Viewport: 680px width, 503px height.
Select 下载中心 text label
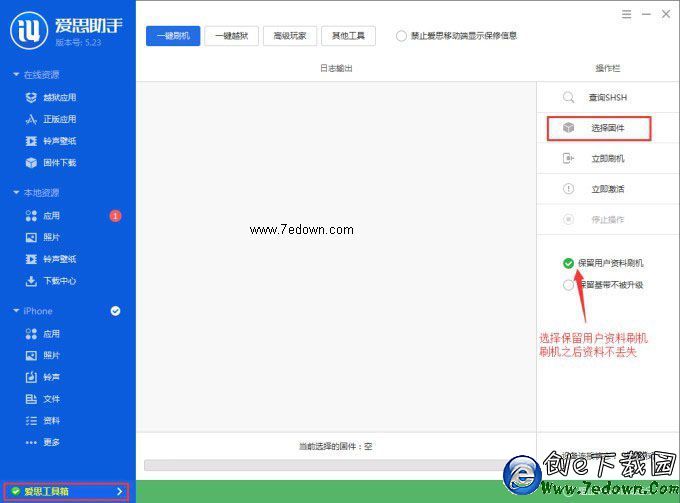coord(60,281)
